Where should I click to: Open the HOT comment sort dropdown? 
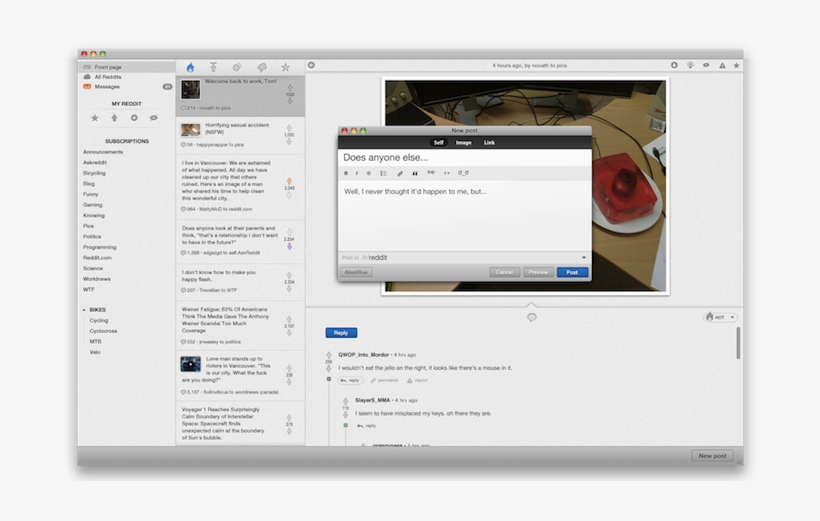[721, 317]
